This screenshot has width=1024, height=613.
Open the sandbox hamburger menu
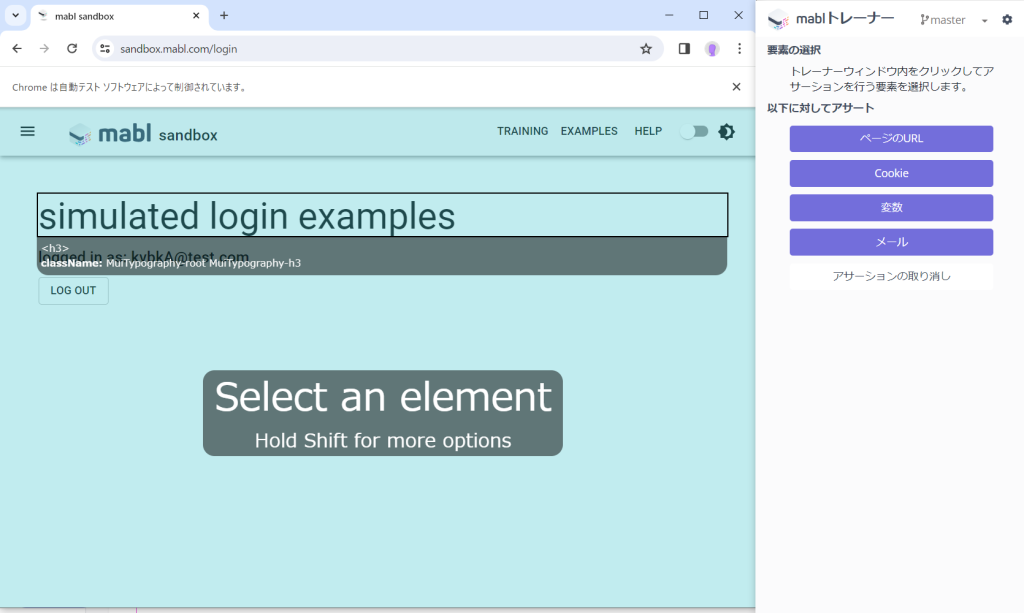pyautogui.click(x=27, y=132)
